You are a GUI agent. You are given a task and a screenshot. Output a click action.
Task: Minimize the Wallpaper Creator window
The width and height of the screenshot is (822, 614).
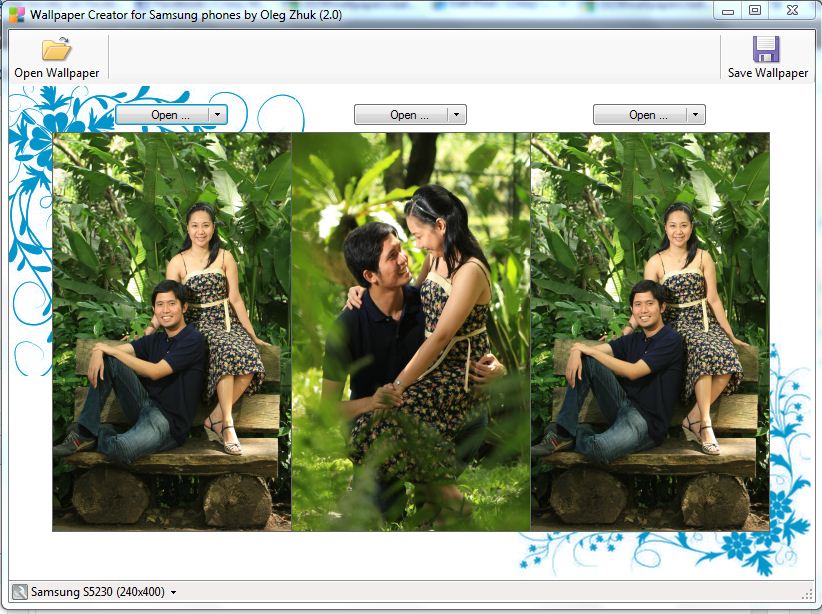(728, 10)
